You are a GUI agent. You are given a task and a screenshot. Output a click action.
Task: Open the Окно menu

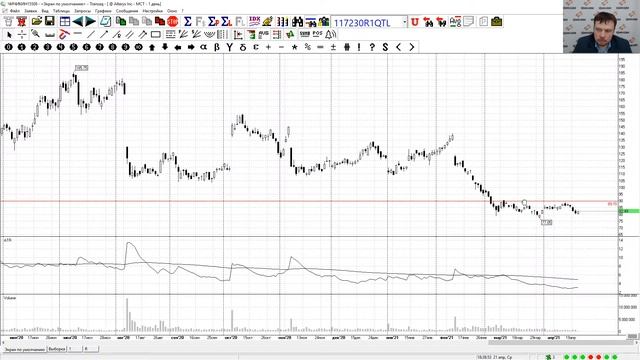172,11
